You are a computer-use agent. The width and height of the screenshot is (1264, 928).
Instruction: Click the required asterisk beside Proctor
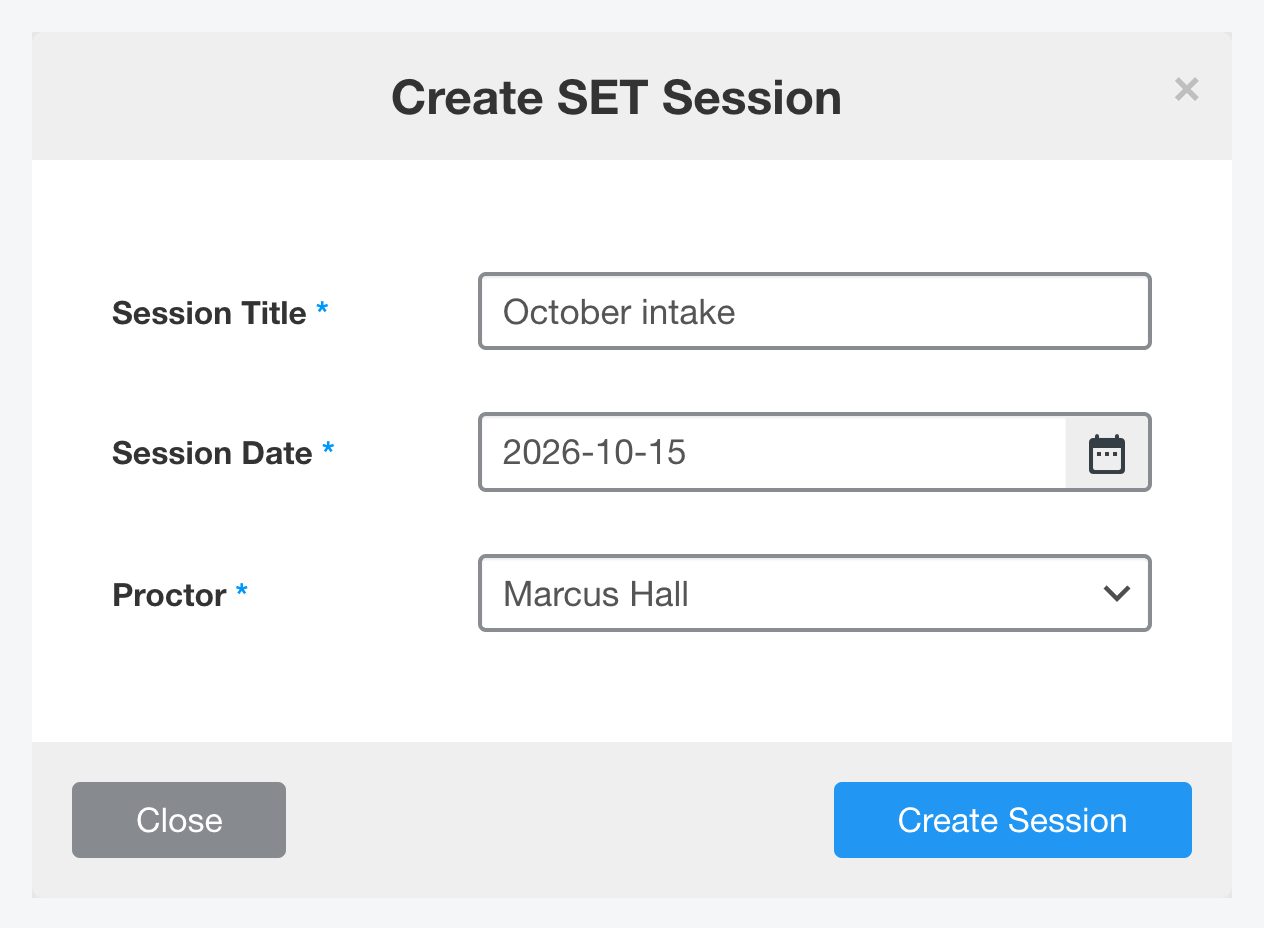pyautogui.click(x=241, y=591)
